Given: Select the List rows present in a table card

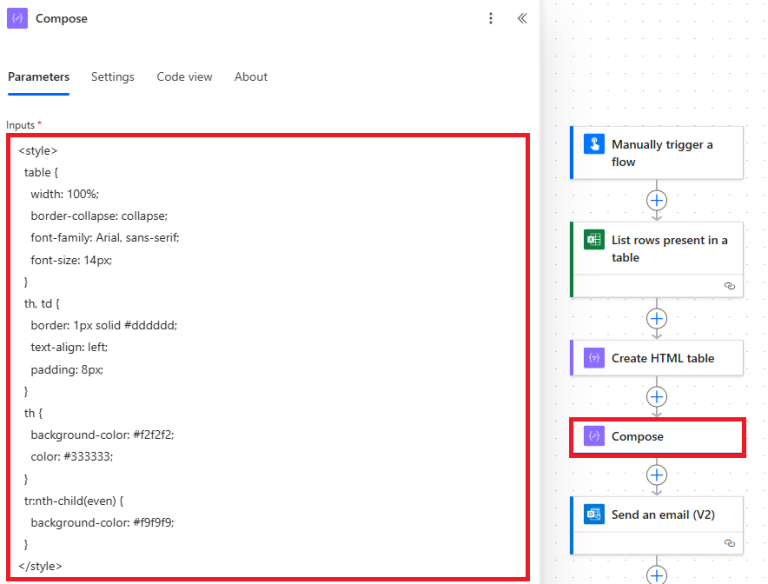Looking at the screenshot, I should tap(657, 260).
